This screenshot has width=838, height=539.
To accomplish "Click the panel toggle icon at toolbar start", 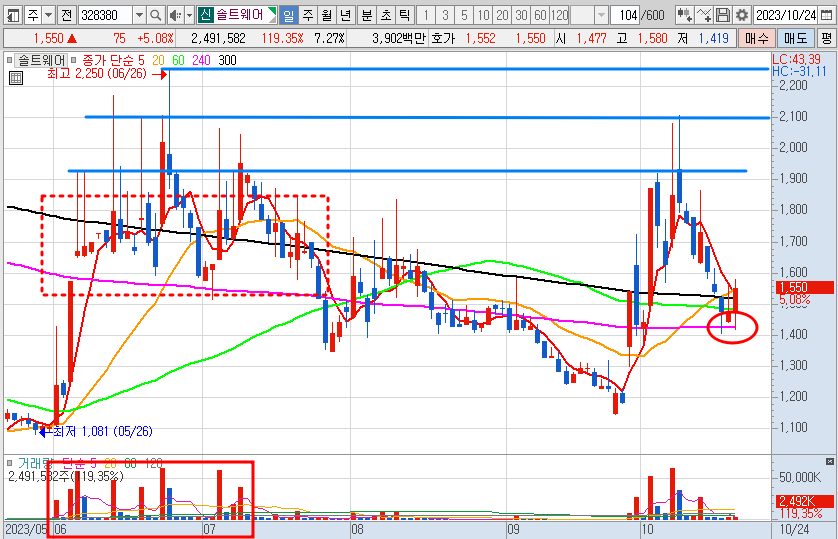I will (x=13, y=15).
